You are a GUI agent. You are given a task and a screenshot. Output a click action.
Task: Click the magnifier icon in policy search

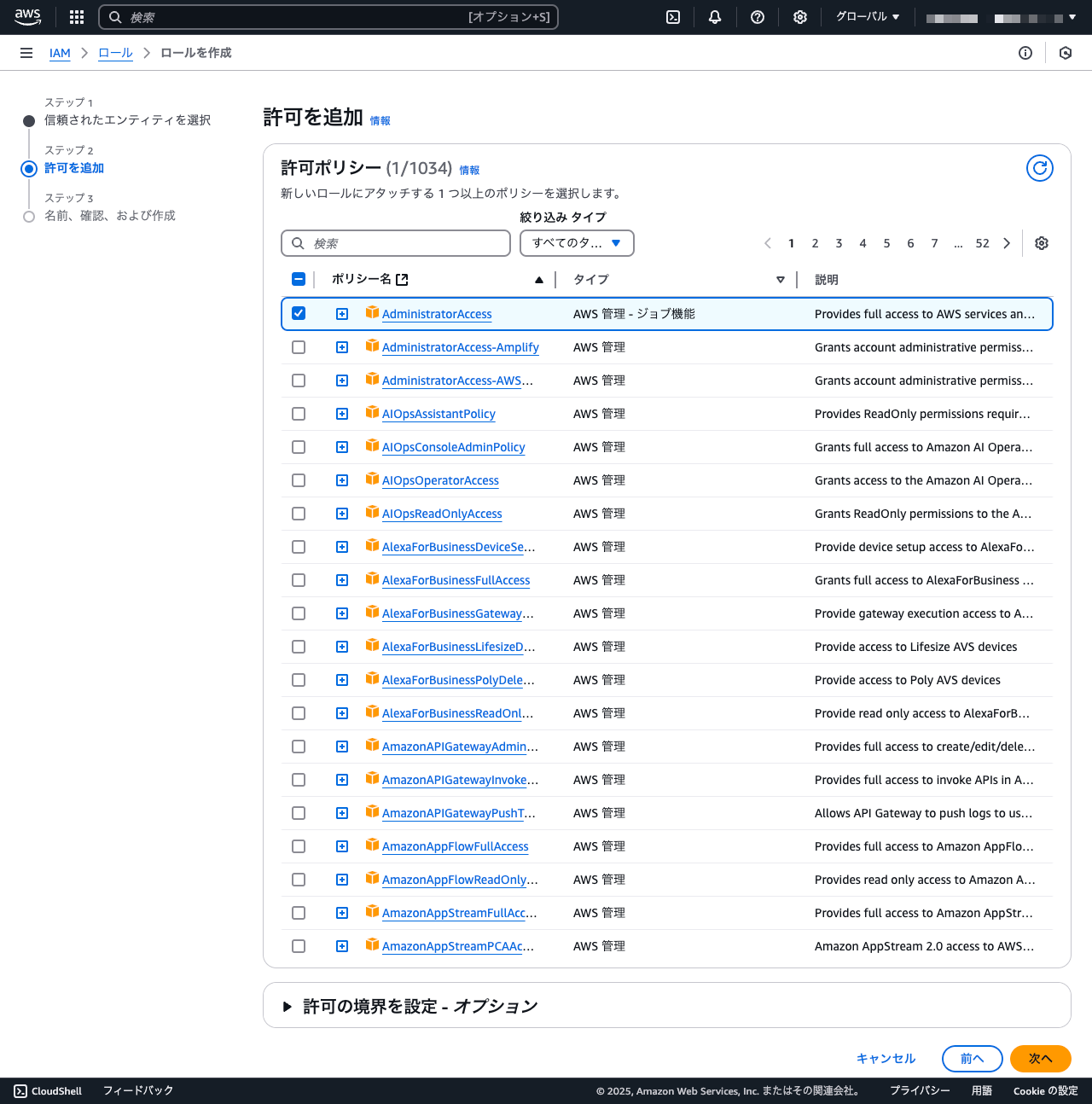tap(298, 243)
